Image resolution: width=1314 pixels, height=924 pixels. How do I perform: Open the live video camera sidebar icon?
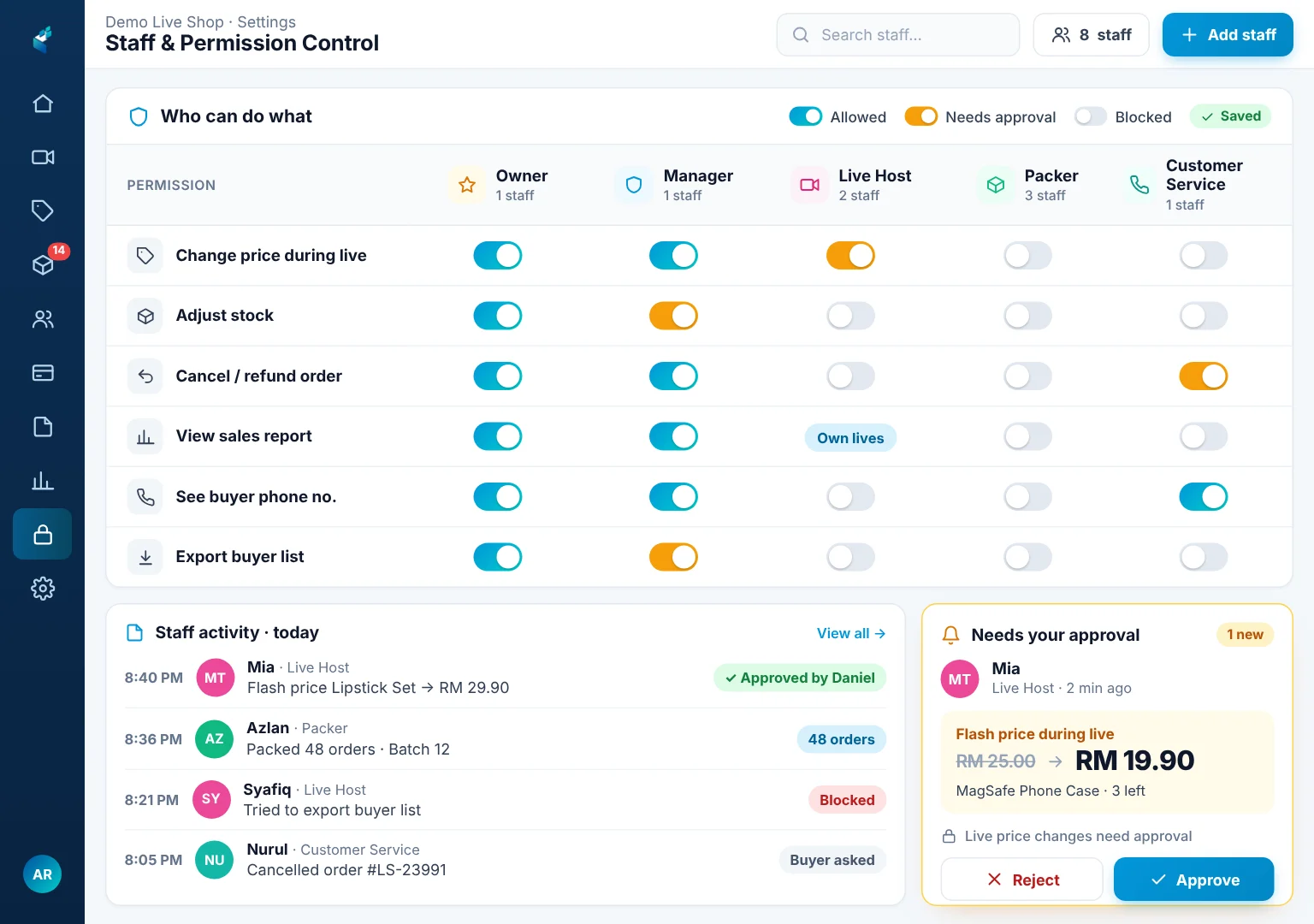[x=43, y=157]
